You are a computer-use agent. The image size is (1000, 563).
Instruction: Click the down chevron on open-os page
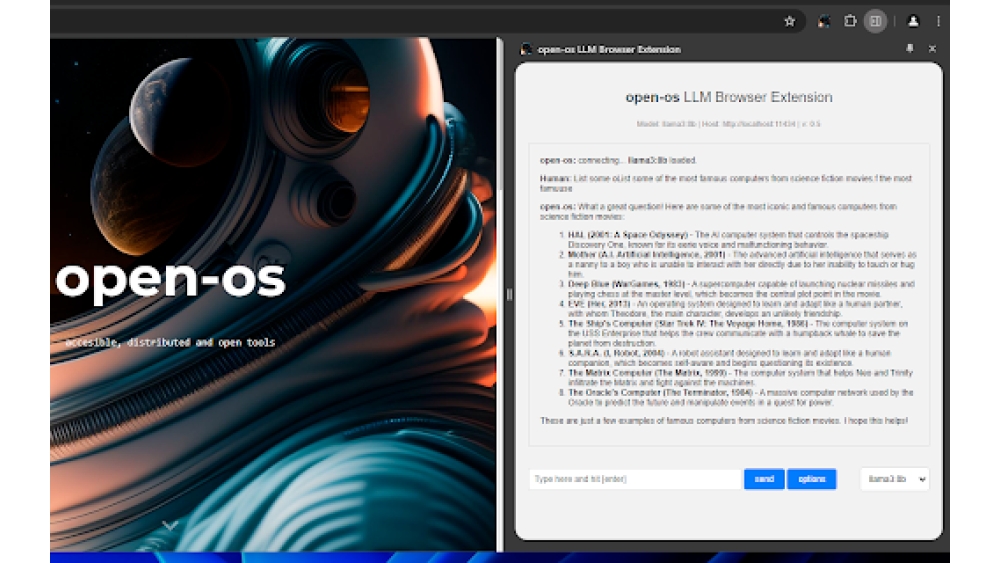(170, 525)
